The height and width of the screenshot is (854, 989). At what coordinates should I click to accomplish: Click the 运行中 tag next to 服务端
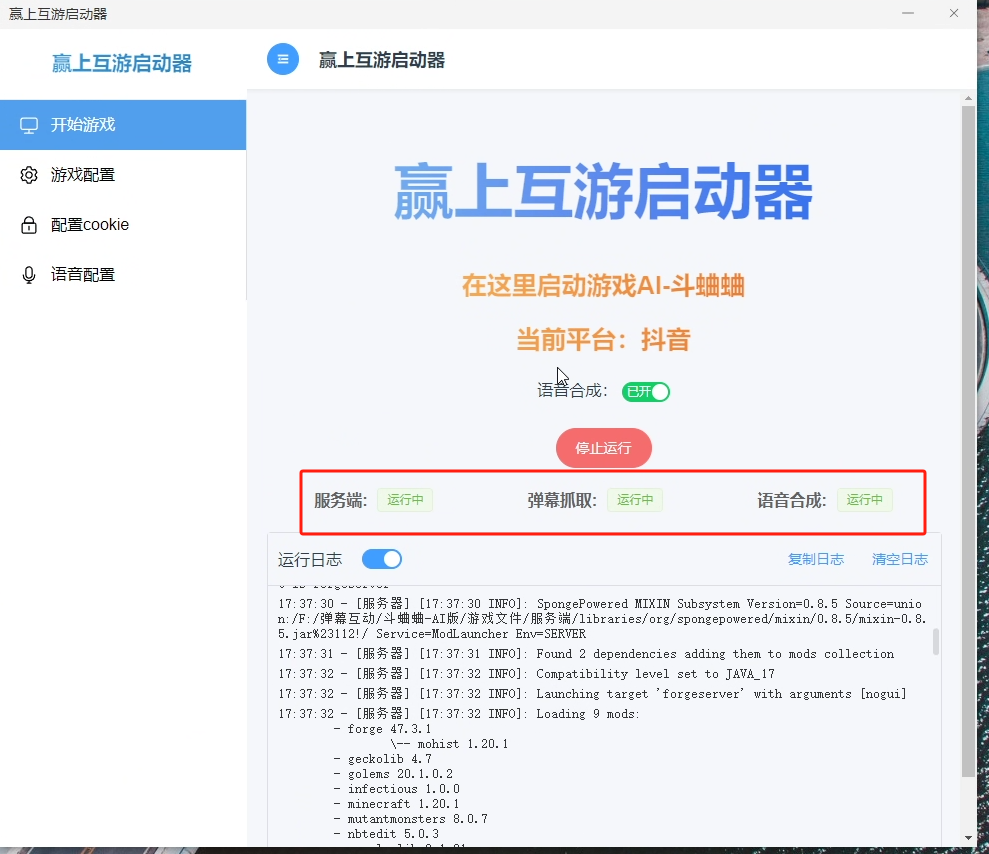click(405, 500)
